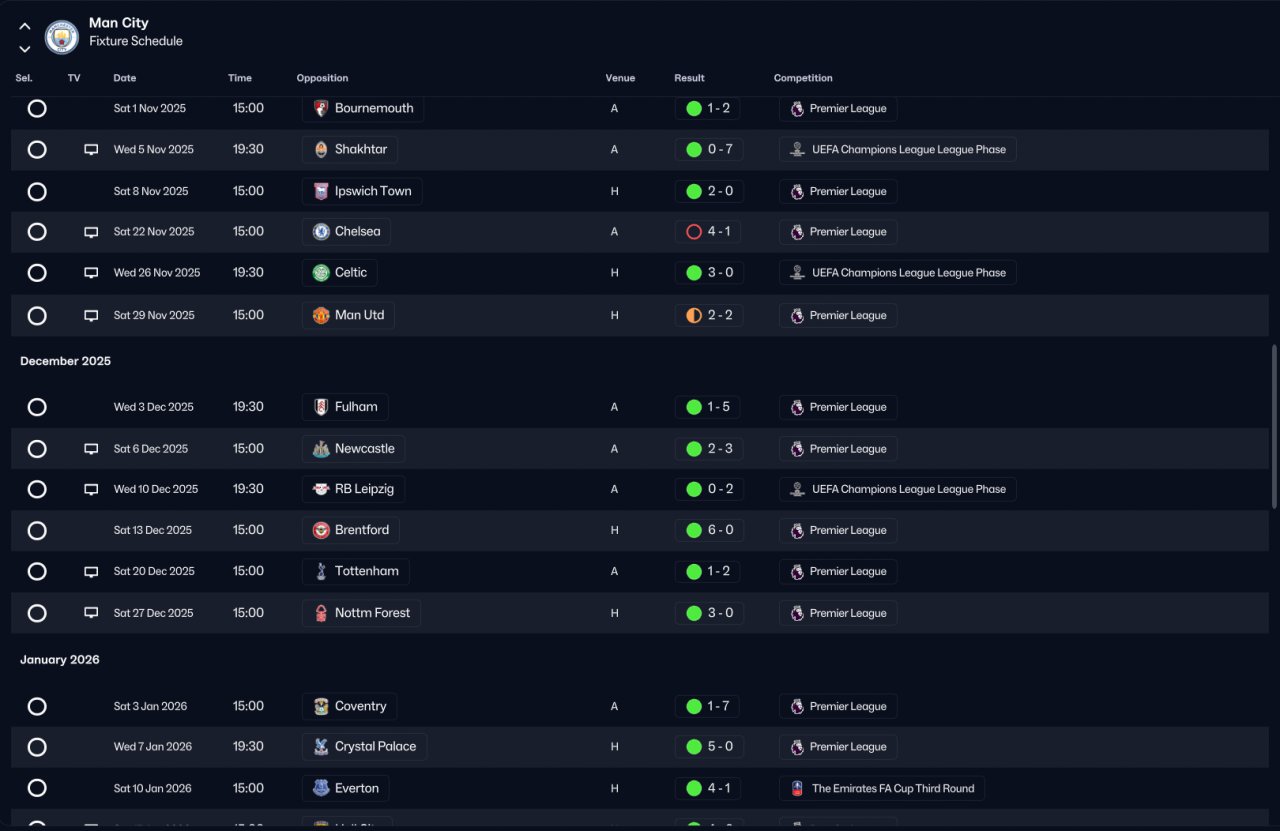Viewport: 1280px width, 831px height.
Task: Select the Brentford fixture radio circle
Action: [37, 531]
